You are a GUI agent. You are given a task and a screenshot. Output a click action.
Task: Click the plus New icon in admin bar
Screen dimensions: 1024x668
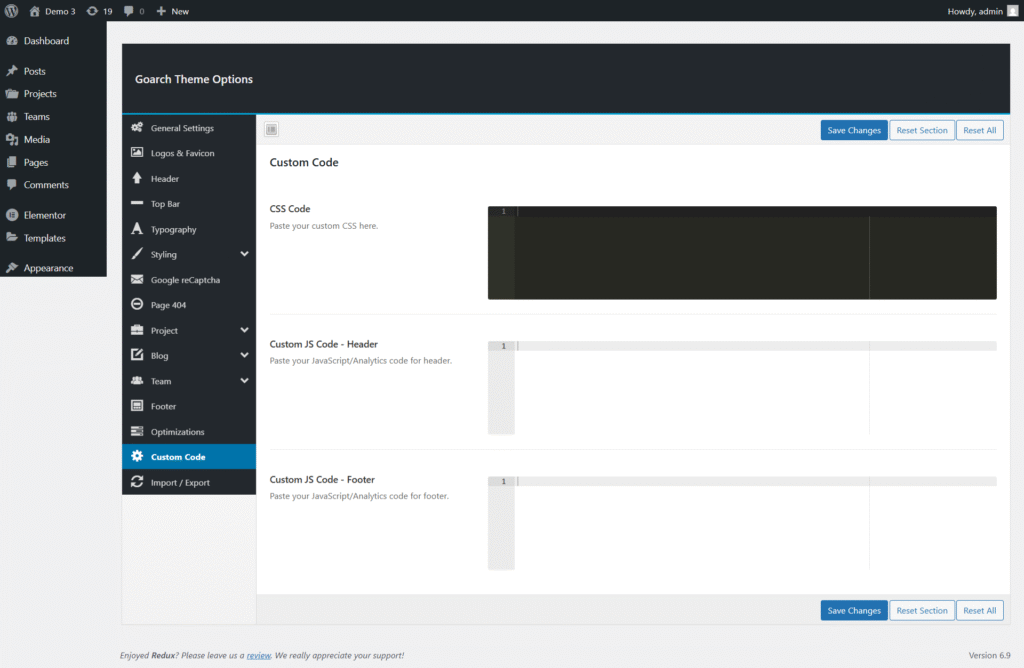point(161,11)
